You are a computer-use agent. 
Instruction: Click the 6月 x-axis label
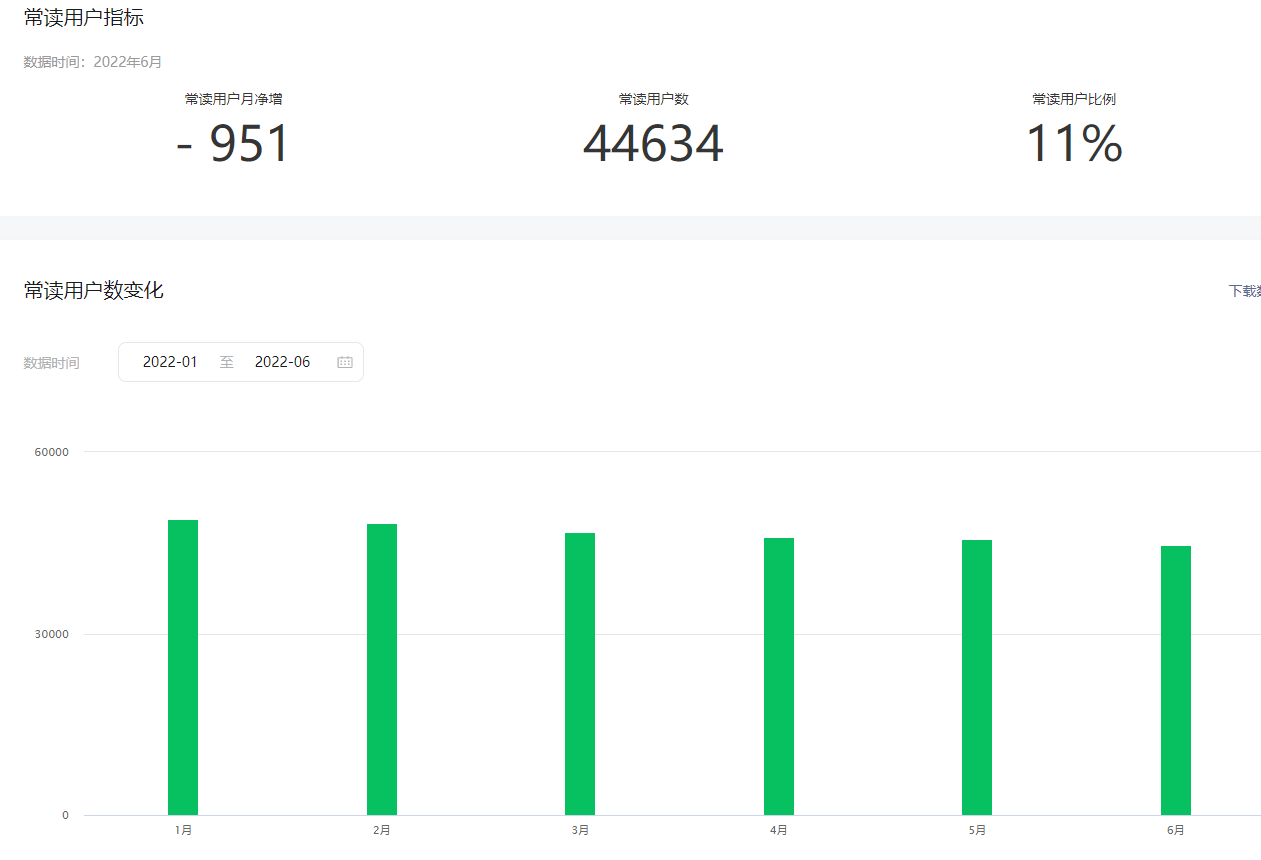1176,830
